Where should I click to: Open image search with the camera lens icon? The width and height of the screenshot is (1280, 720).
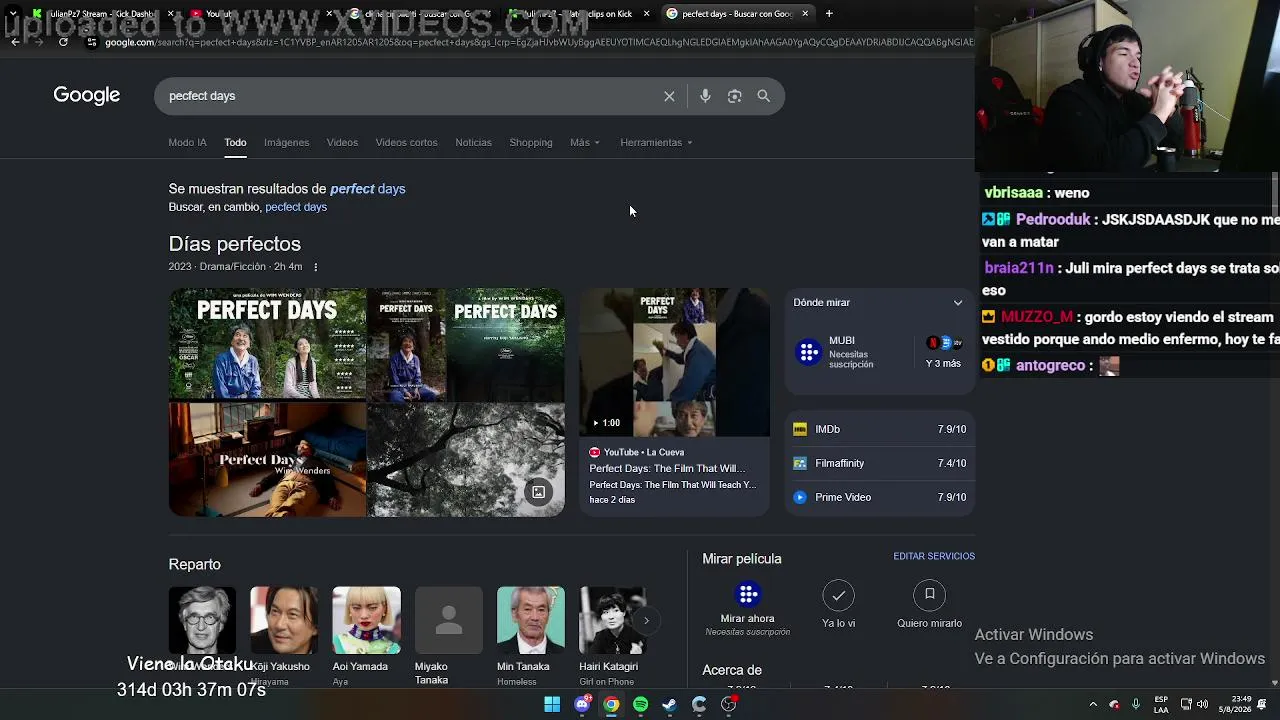point(734,96)
